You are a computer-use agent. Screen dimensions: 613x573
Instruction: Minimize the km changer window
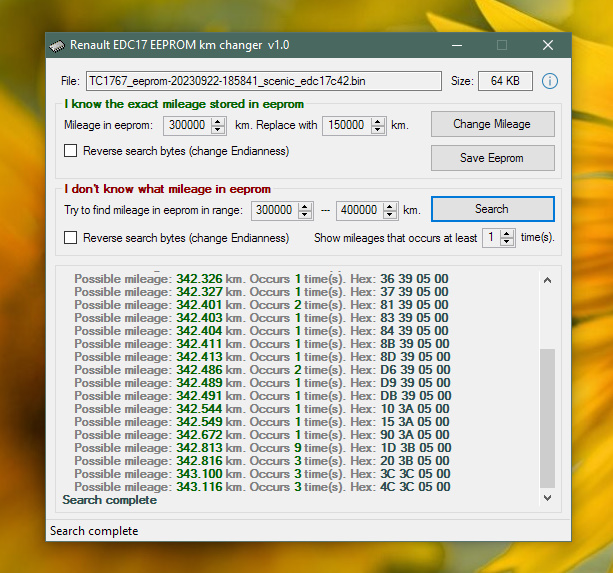[457, 45]
